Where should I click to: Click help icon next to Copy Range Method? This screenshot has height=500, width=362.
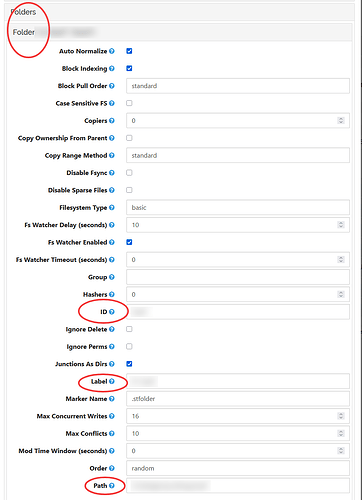point(112,155)
